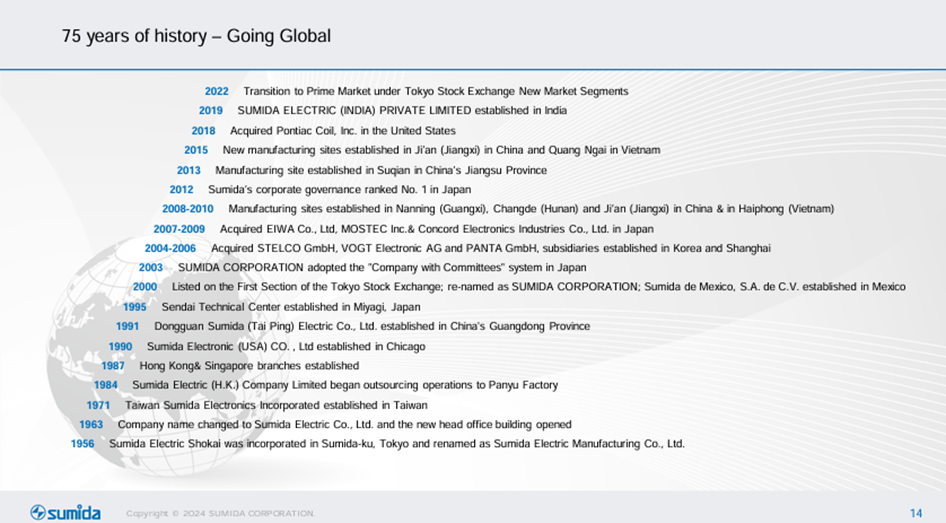The image size is (946, 523).
Task: Select 'Hong Kong& Singapore branches established' line
Action: click(x=249, y=366)
